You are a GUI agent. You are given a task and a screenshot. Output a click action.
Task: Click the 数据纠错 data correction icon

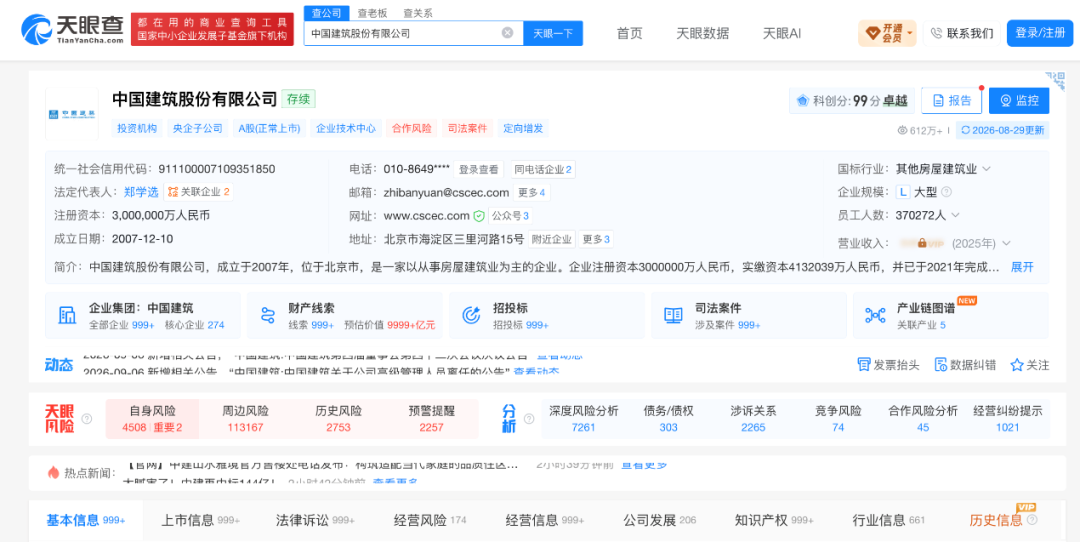click(941, 365)
